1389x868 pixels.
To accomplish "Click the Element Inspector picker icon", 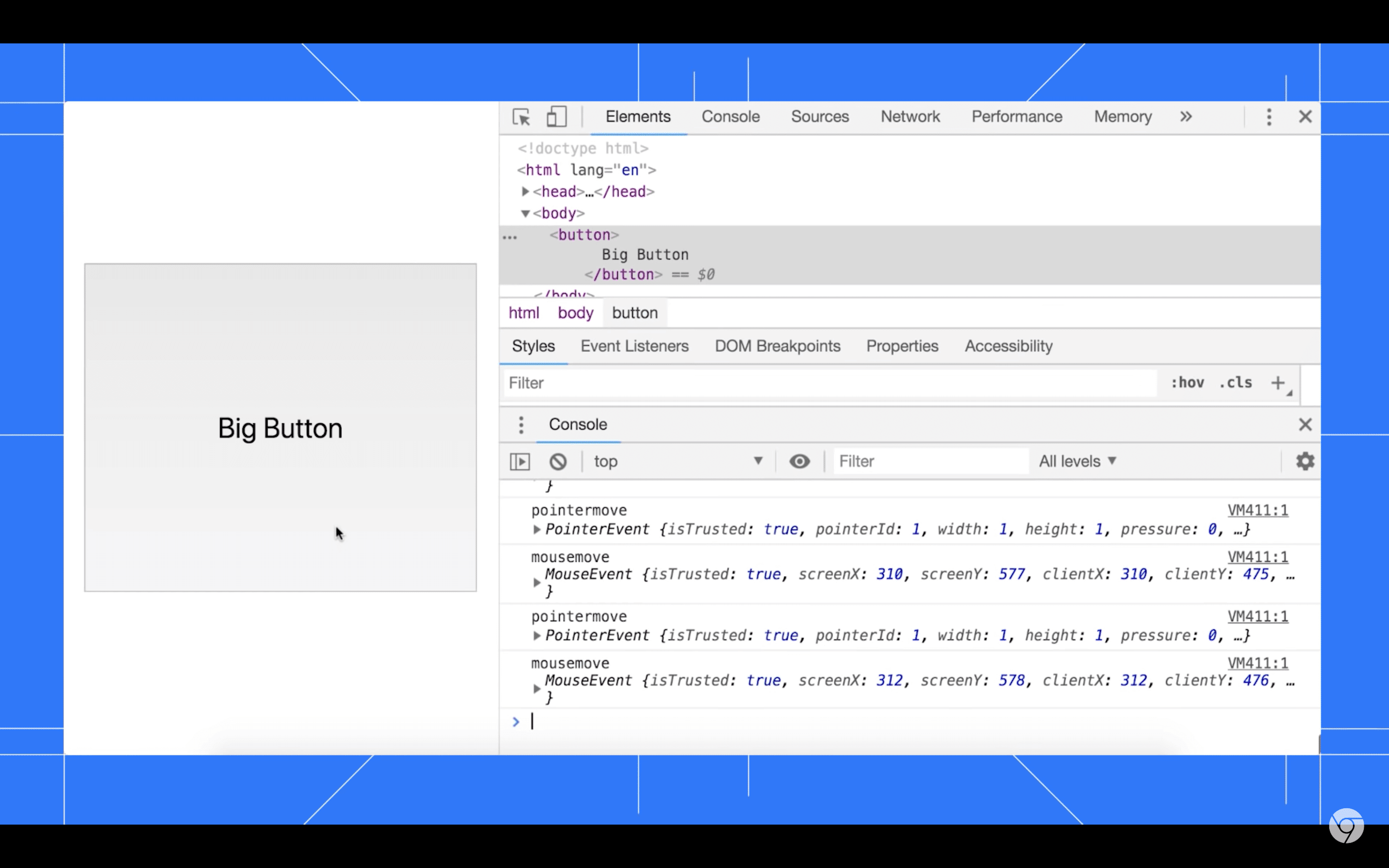I will click(522, 117).
